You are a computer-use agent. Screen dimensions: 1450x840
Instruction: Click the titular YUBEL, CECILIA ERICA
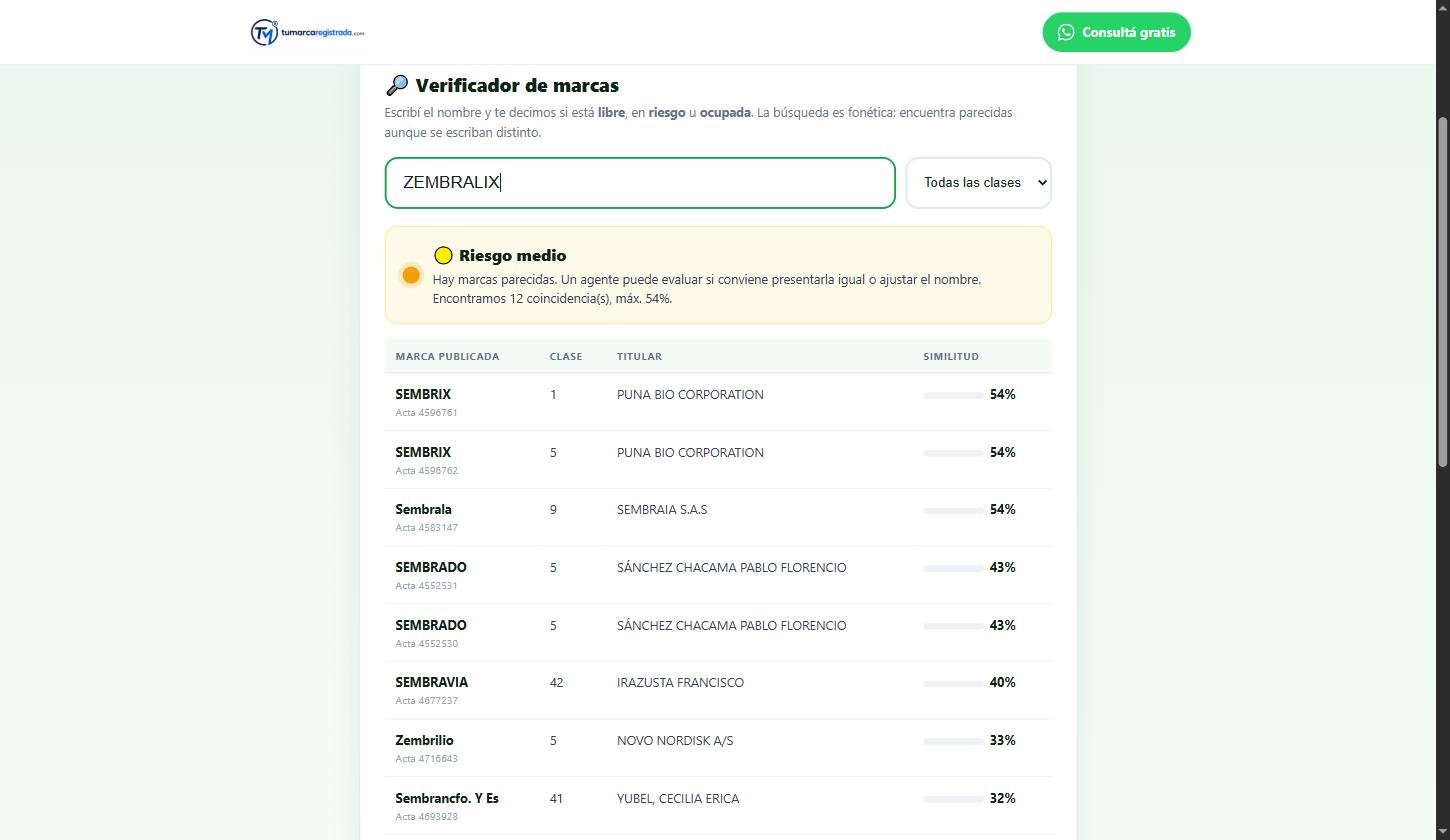(678, 799)
